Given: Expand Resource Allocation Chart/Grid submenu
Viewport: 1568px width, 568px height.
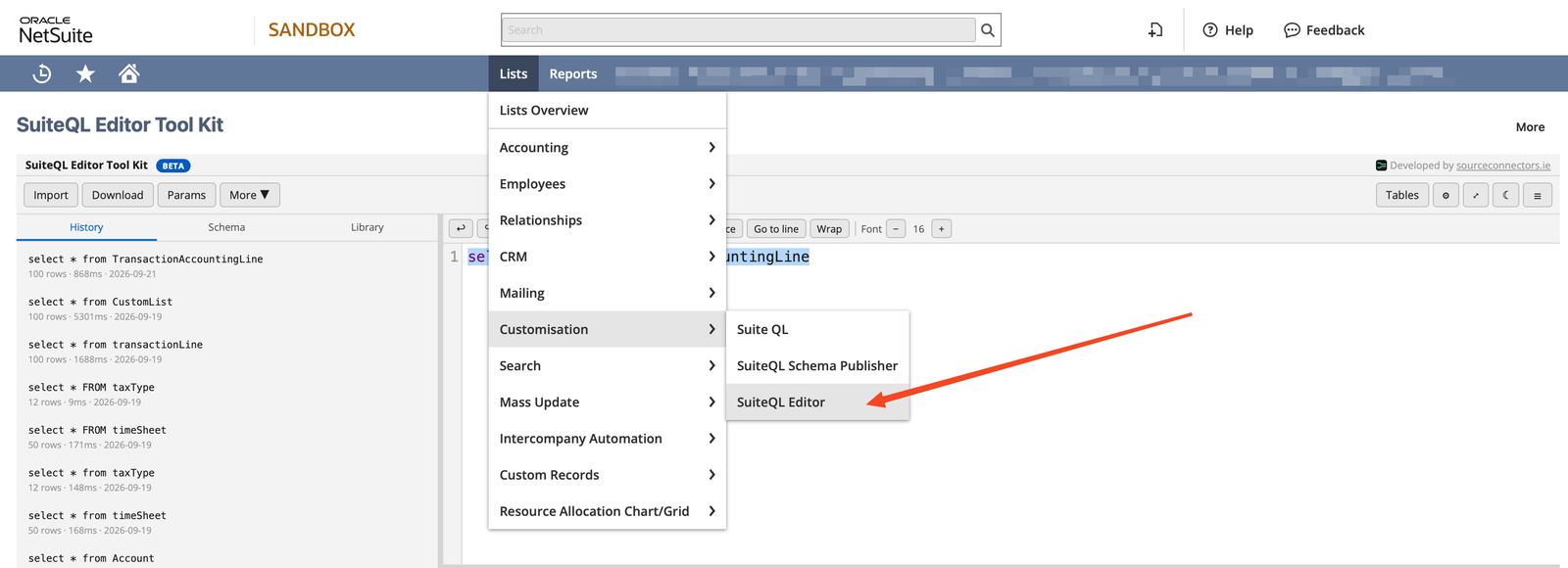Looking at the screenshot, I should [x=607, y=511].
